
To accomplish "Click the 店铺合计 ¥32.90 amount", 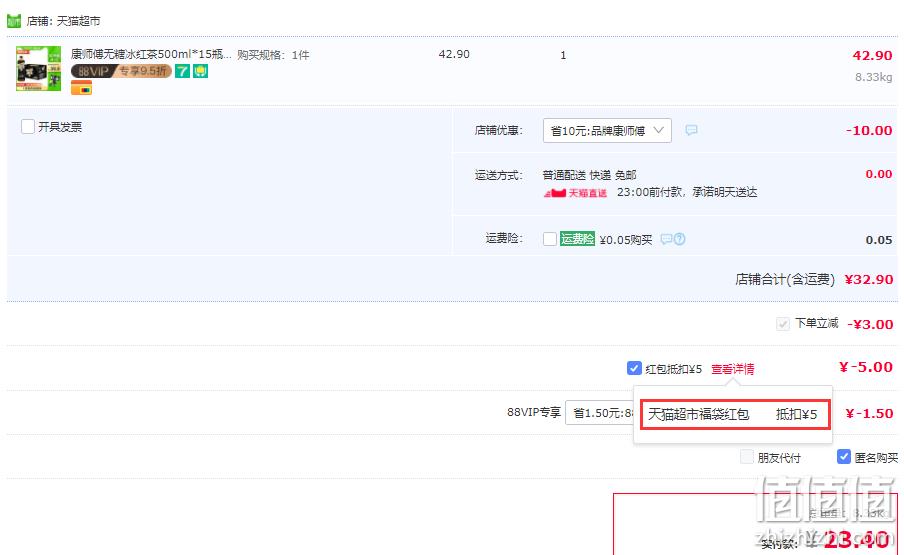I will point(869,280).
